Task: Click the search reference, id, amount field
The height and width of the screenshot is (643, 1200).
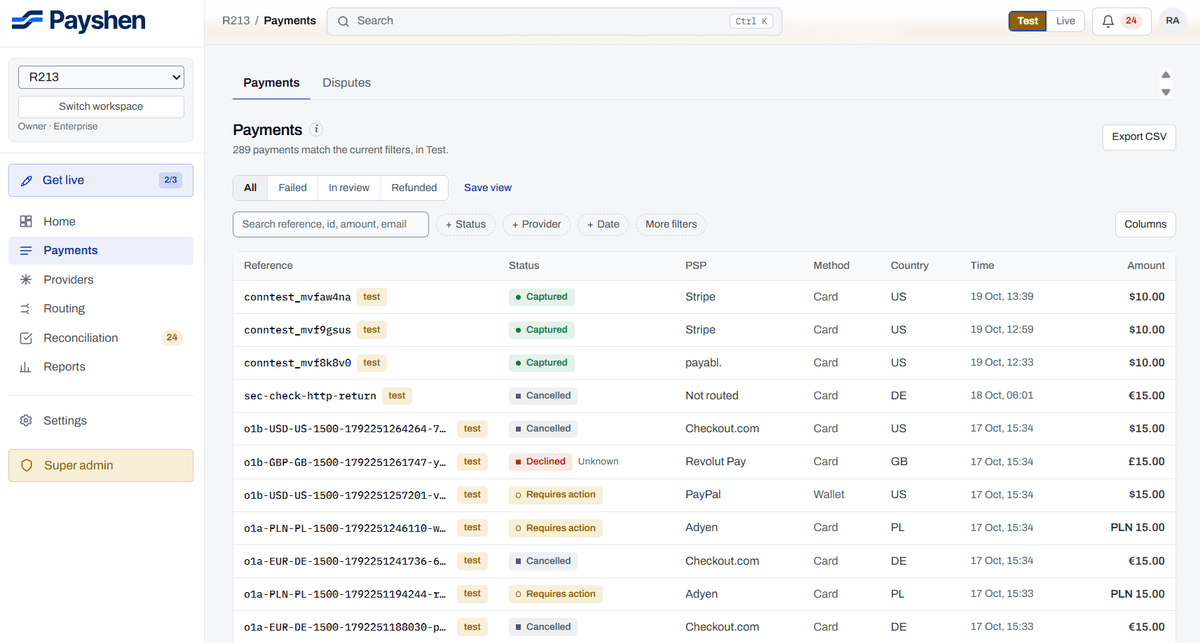Action: 331,224
